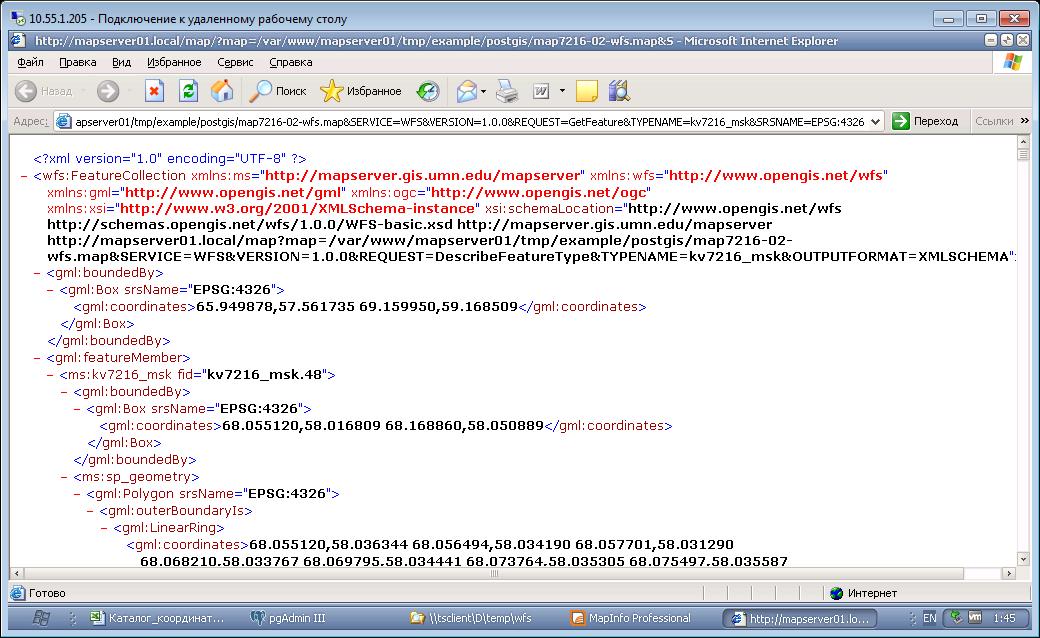Open the Правка menu

[78, 62]
